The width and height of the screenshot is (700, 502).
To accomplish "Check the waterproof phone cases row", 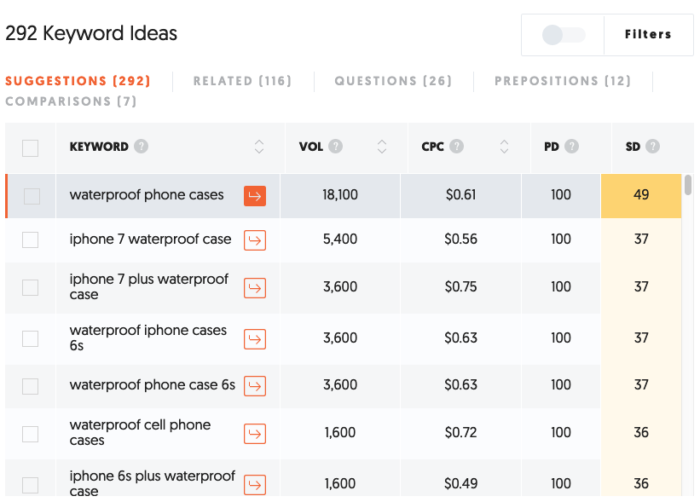I will [x=32, y=196].
